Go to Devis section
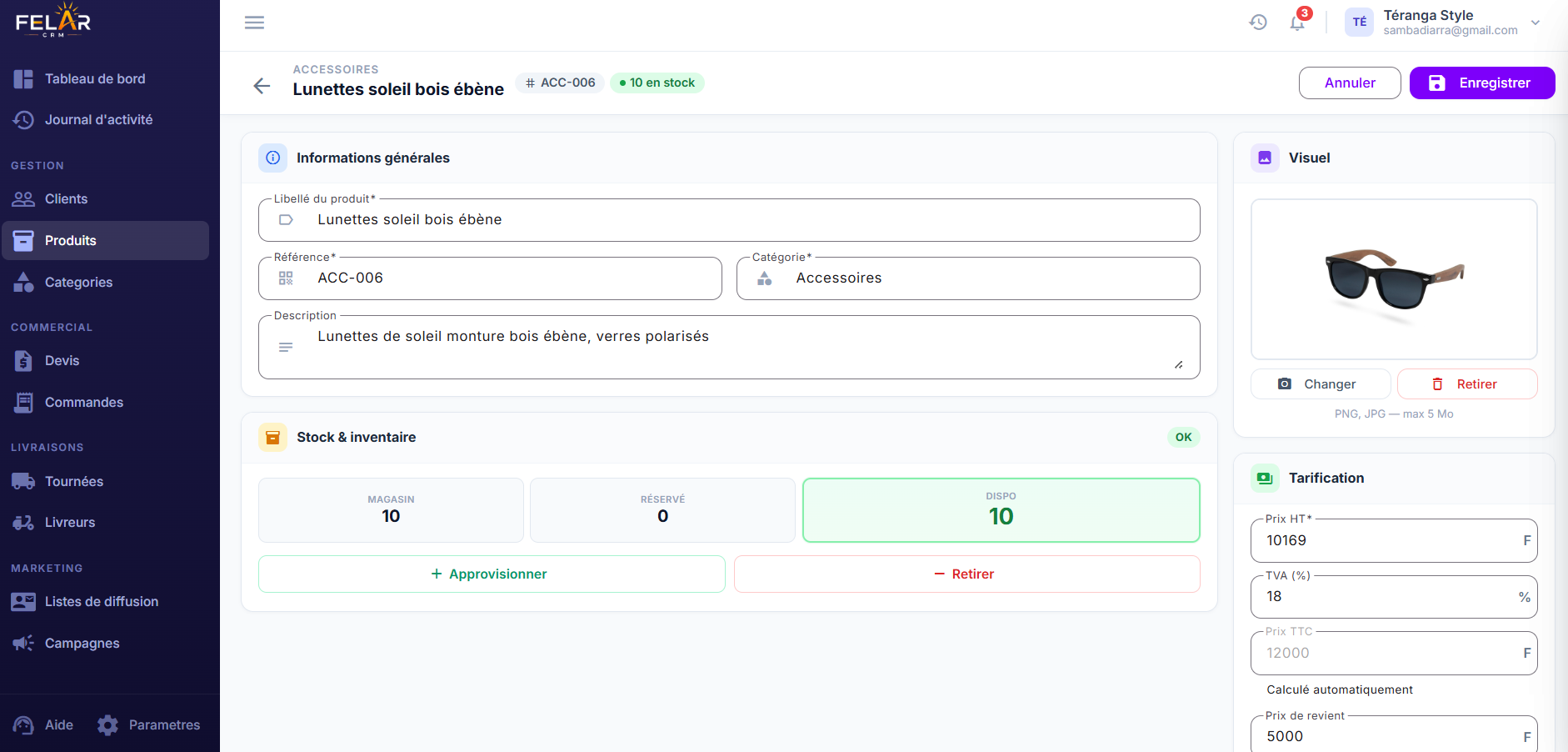The height and width of the screenshot is (752, 1568). coord(106,361)
